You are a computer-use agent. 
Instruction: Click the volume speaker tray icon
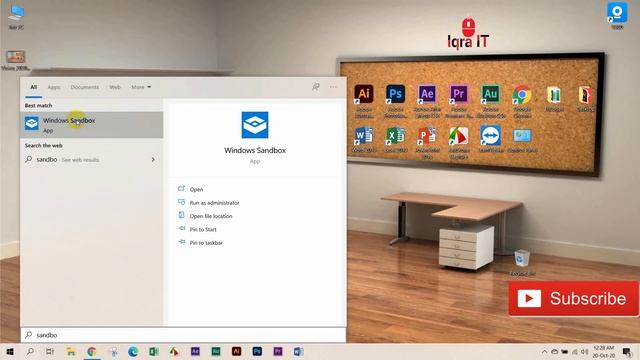584,351
